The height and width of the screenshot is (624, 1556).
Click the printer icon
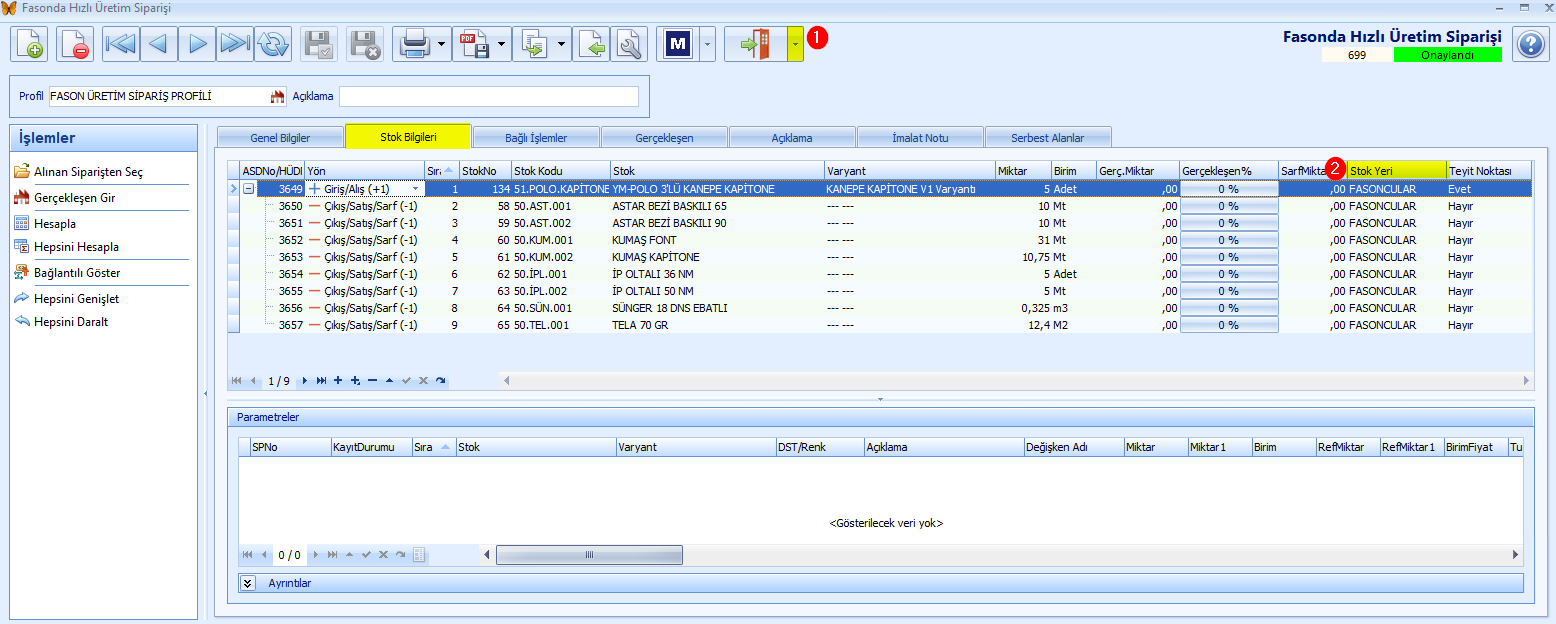414,44
